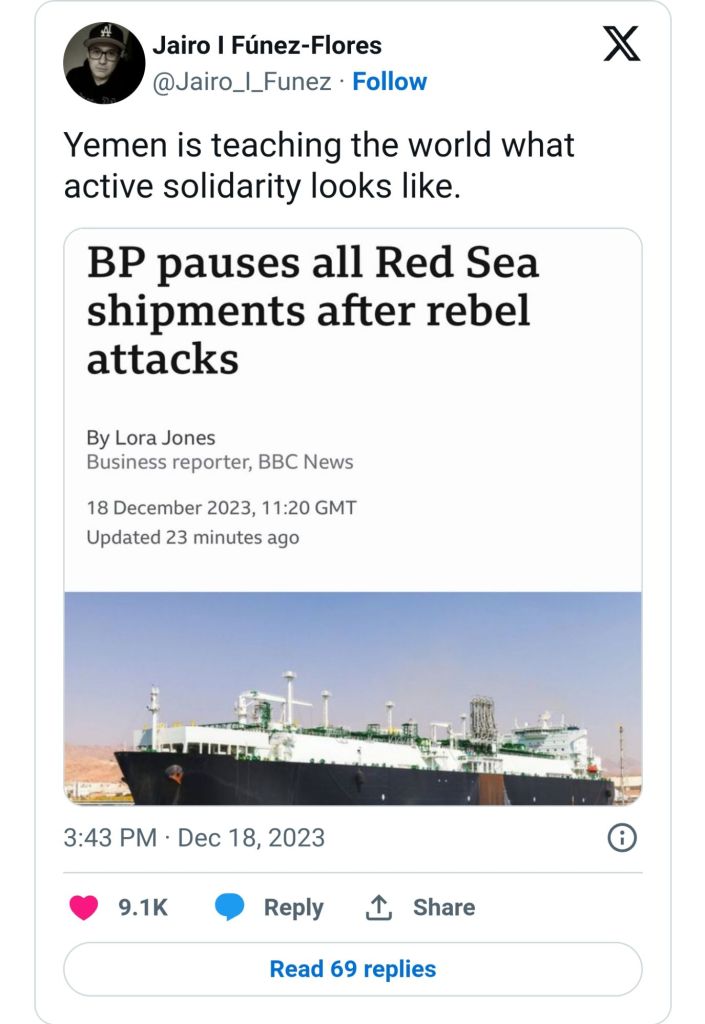
Task: Open the info circle icon beside timestamp
Action: tap(622, 838)
